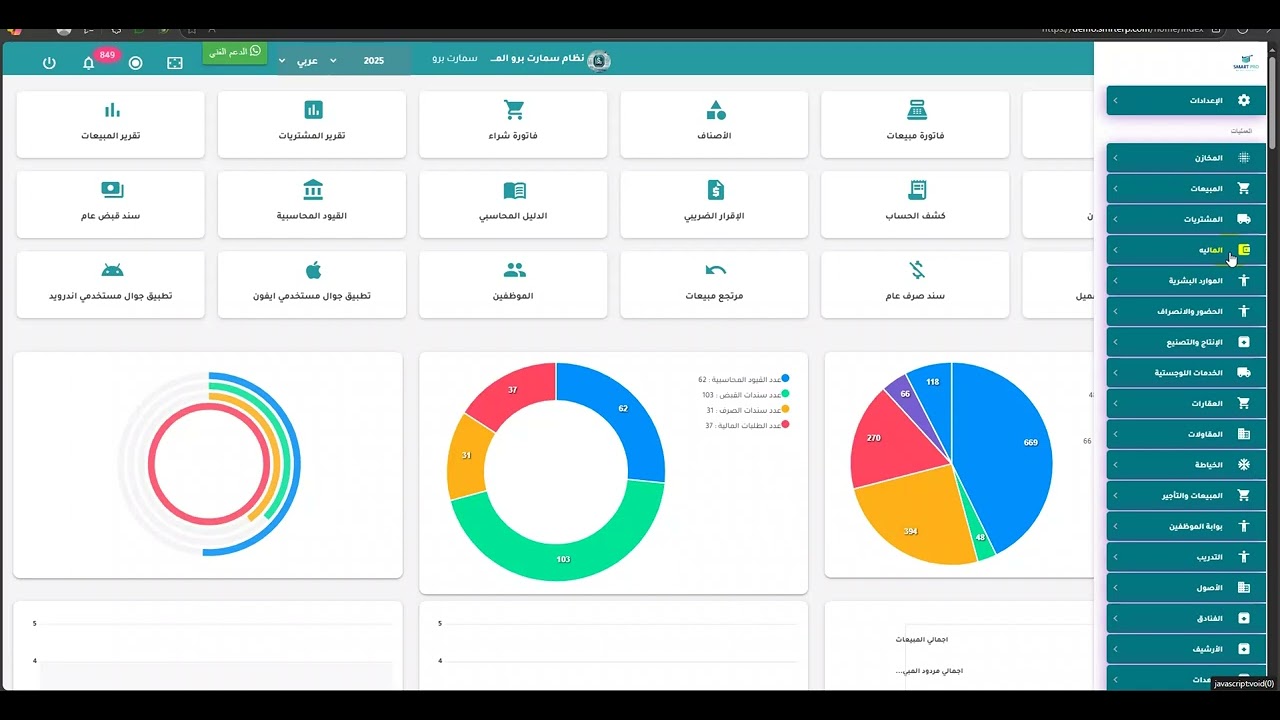The width and height of the screenshot is (1280, 720).
Task: Select the الأرشيف menu item
Action: point(1186,649)
